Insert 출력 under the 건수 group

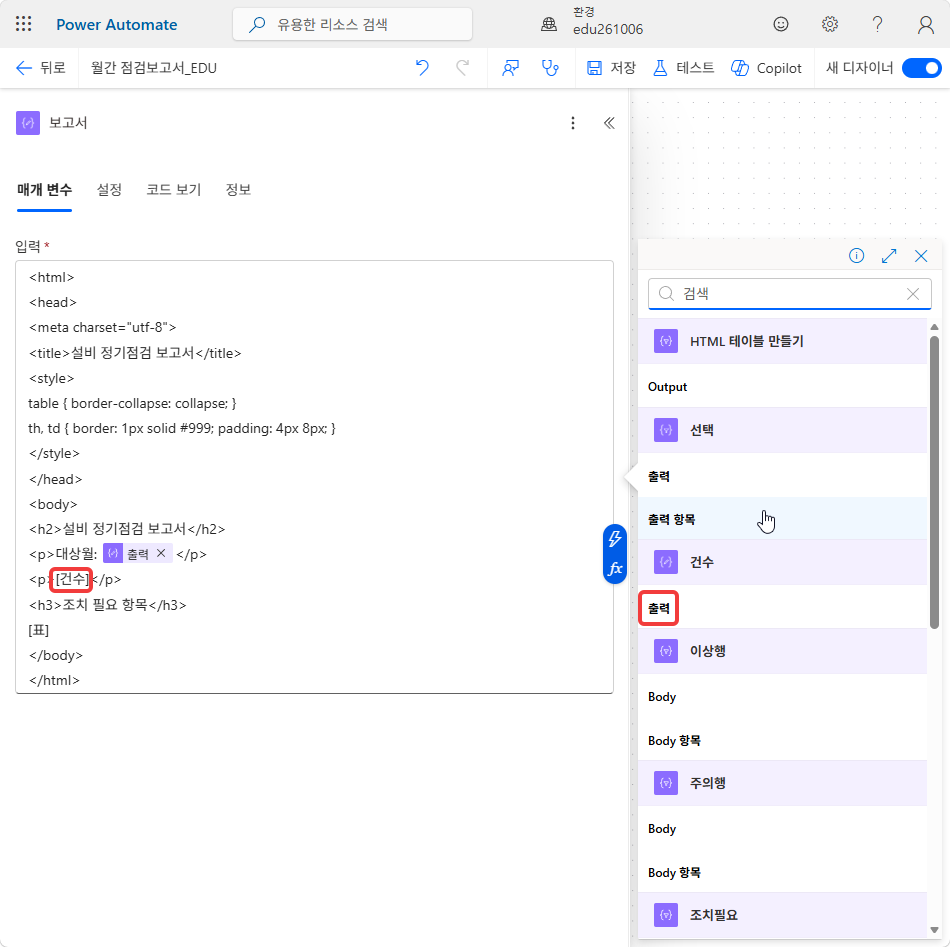pyautogui.click(x=782, y=608)
